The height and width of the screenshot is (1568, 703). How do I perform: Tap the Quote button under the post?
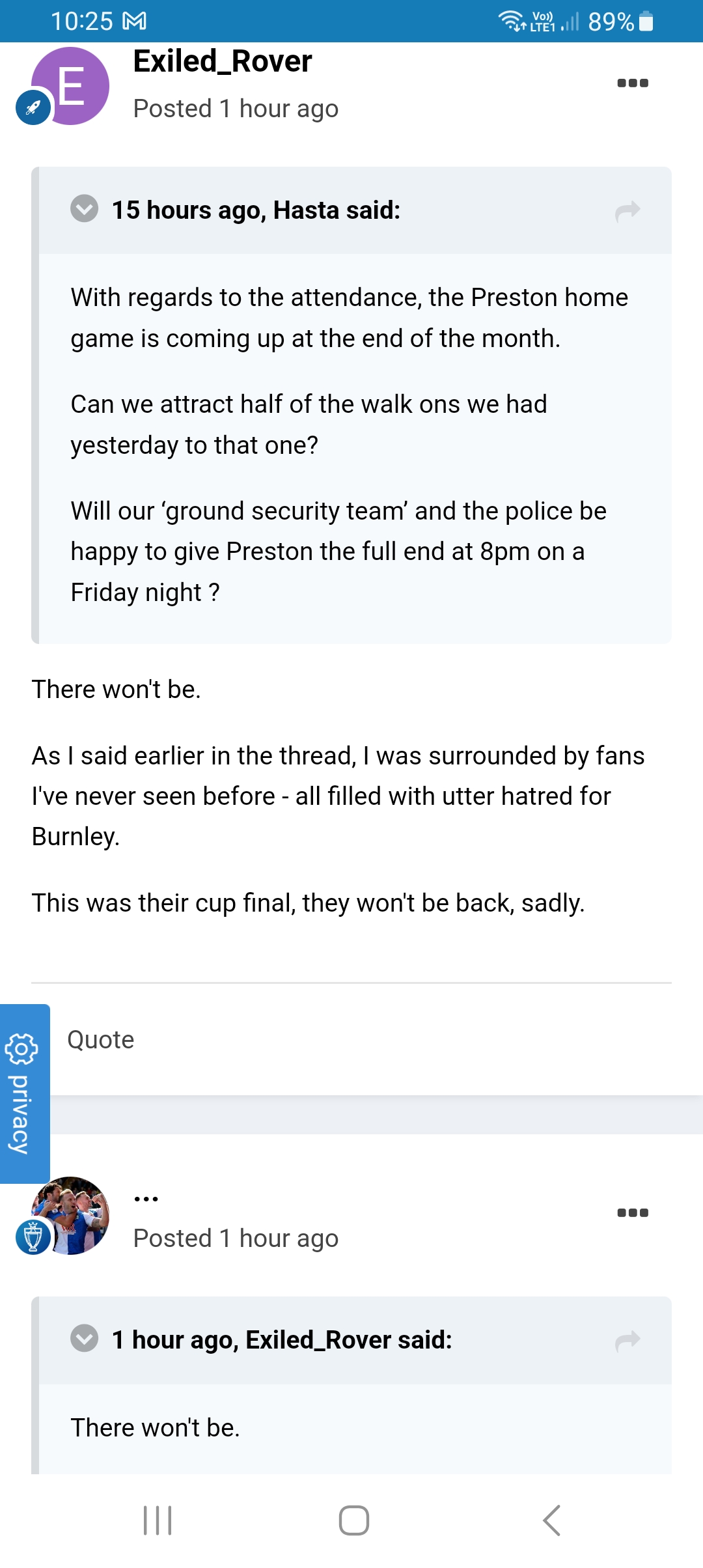(101, 1040)
